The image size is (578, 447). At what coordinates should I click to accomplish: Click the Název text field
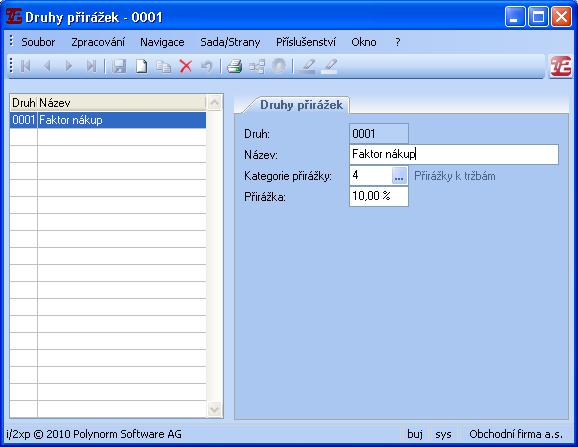click(x=454, y=154)
